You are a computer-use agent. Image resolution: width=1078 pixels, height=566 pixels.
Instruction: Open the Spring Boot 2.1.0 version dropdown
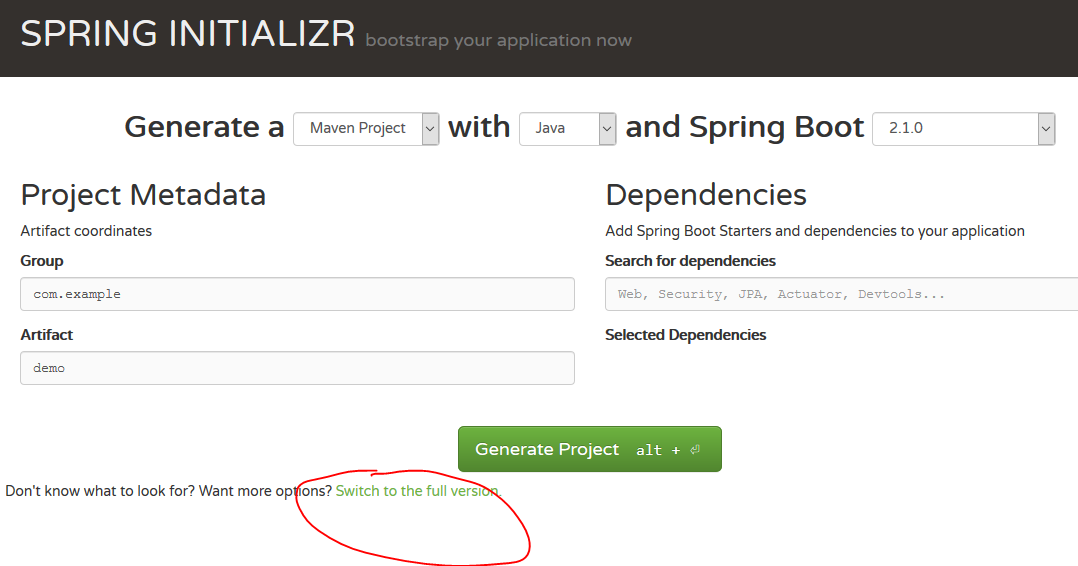963,129
